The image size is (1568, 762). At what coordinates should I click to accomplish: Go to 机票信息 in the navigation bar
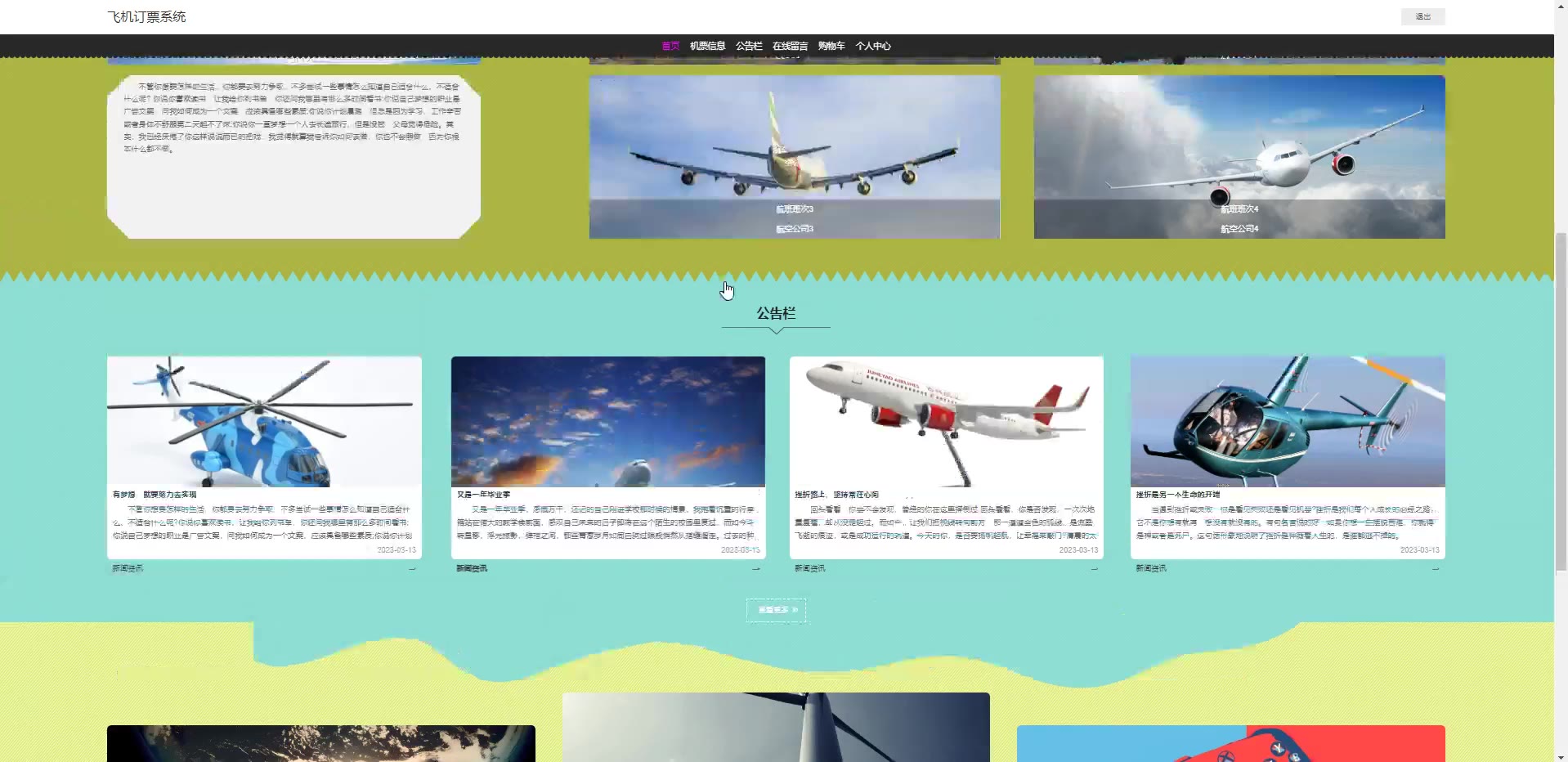pyautogui.click(x=707, y=46)
